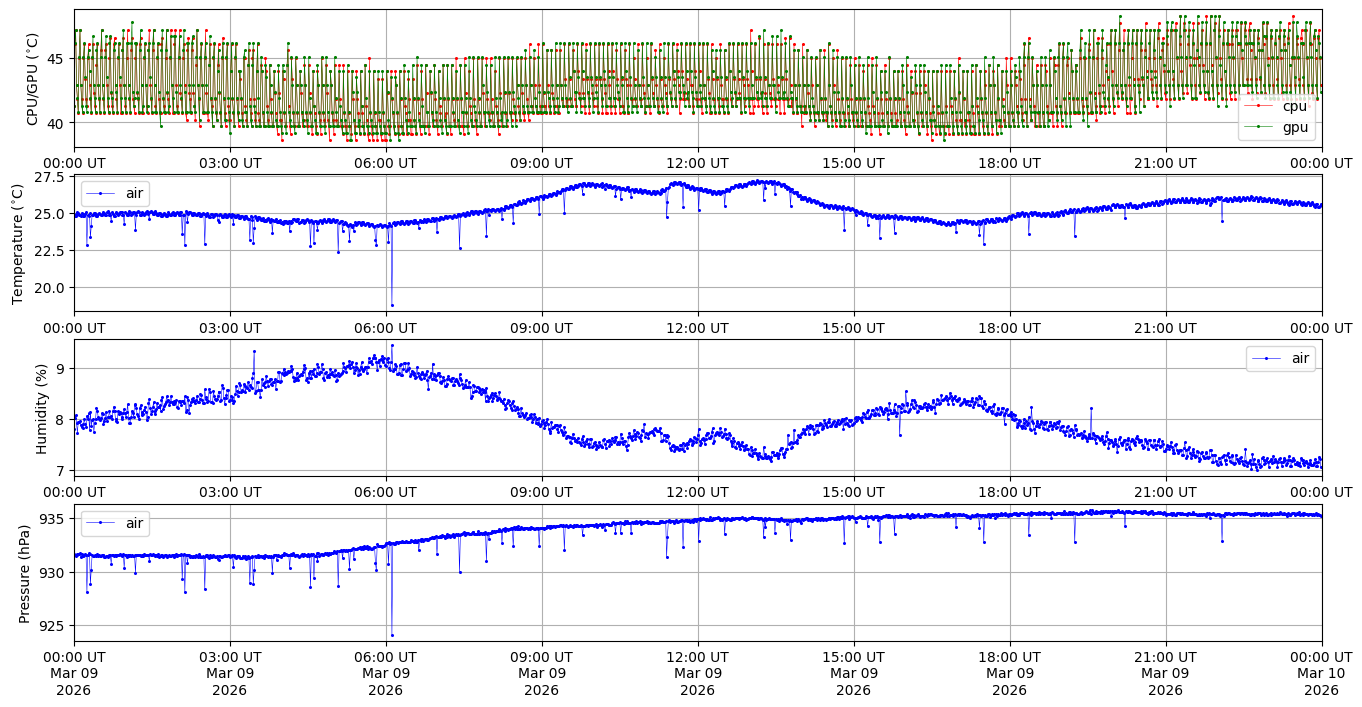The image size is (1362, 707).
Task: Click the Humidity (%) y-axis label
Action: pyautogui.click(x=41, y=408)
